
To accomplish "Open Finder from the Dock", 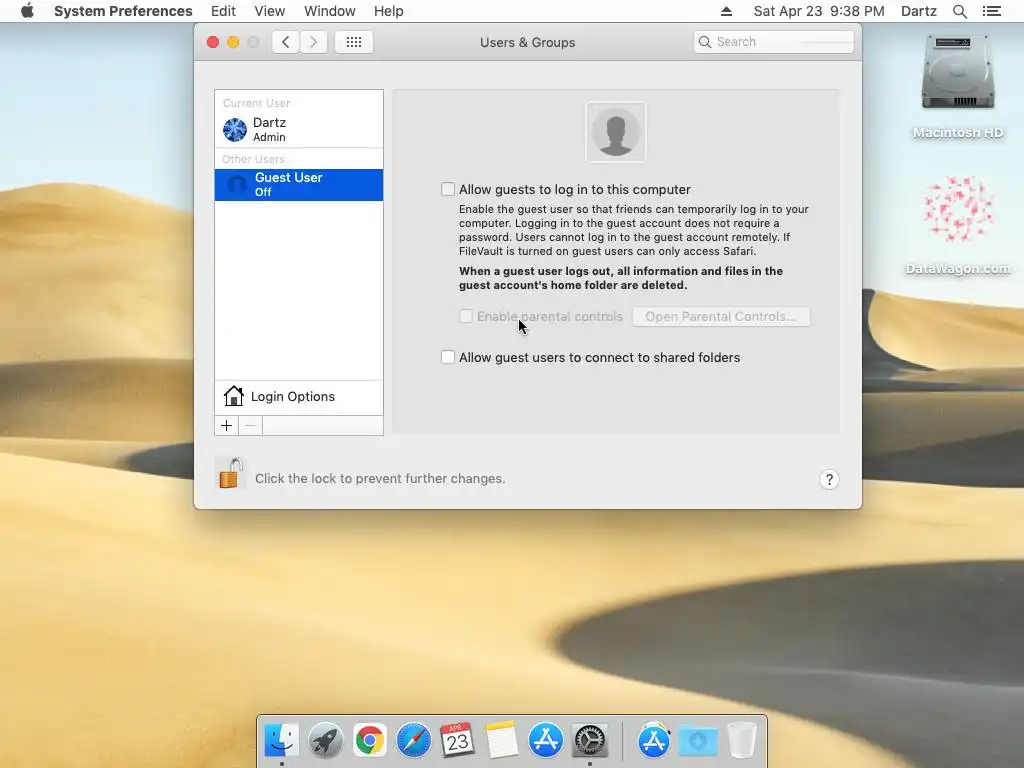I will coord(281,741).
